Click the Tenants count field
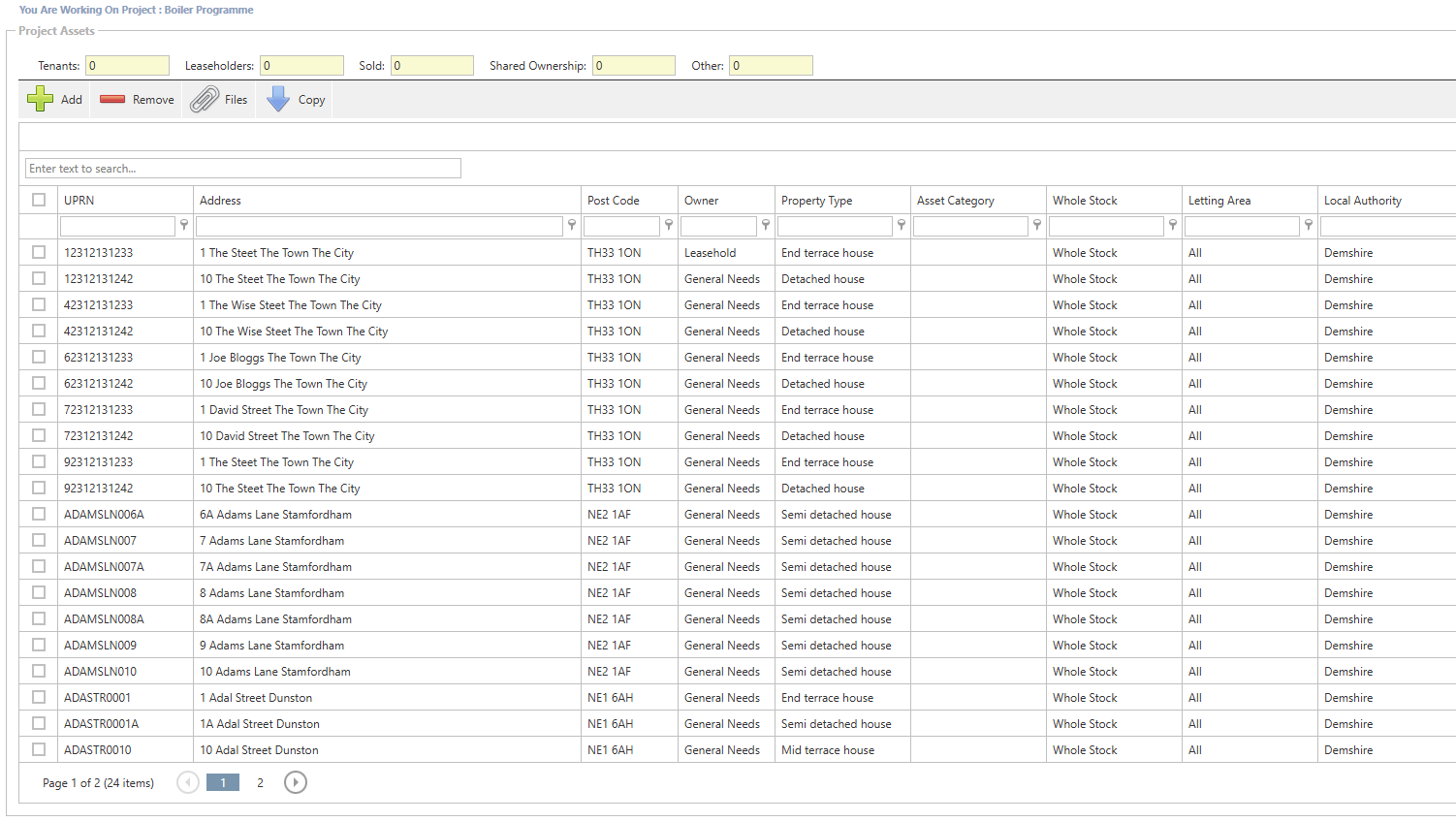The height and width of the screenshot is (822, 1456). click(127, 66)
